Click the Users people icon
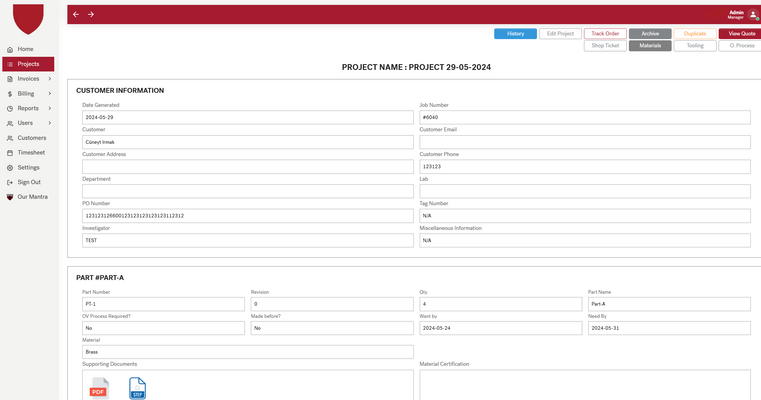Screen dimensions: 761x400 (10, 123)
